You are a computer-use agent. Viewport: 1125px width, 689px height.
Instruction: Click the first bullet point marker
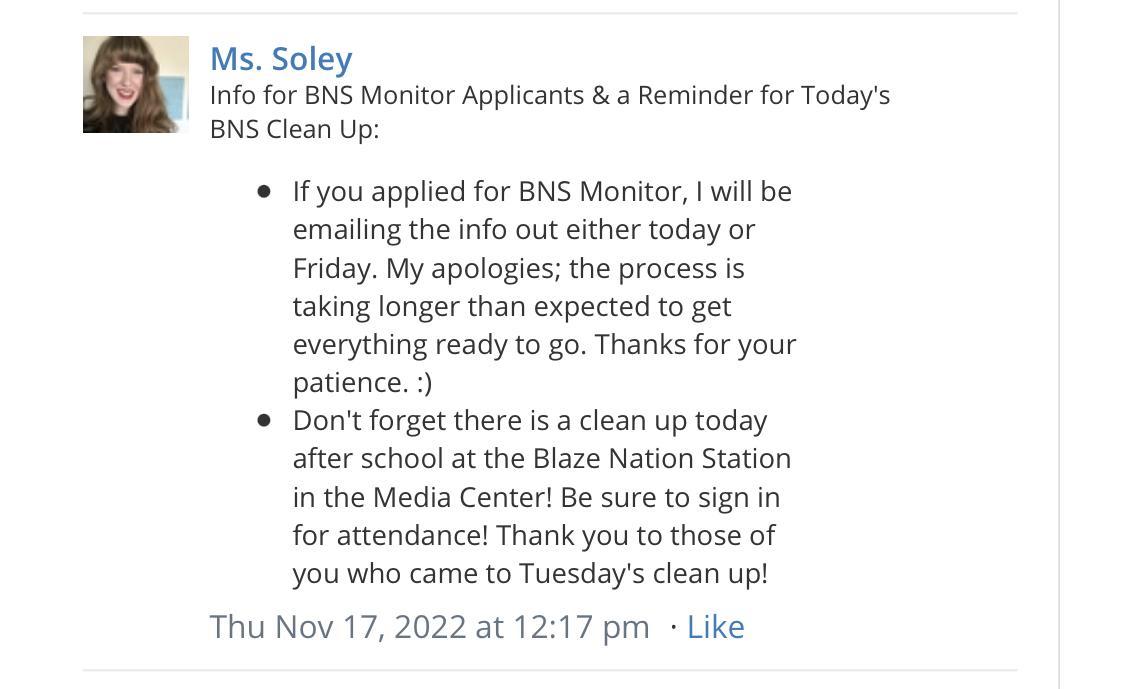coord(264,191)
